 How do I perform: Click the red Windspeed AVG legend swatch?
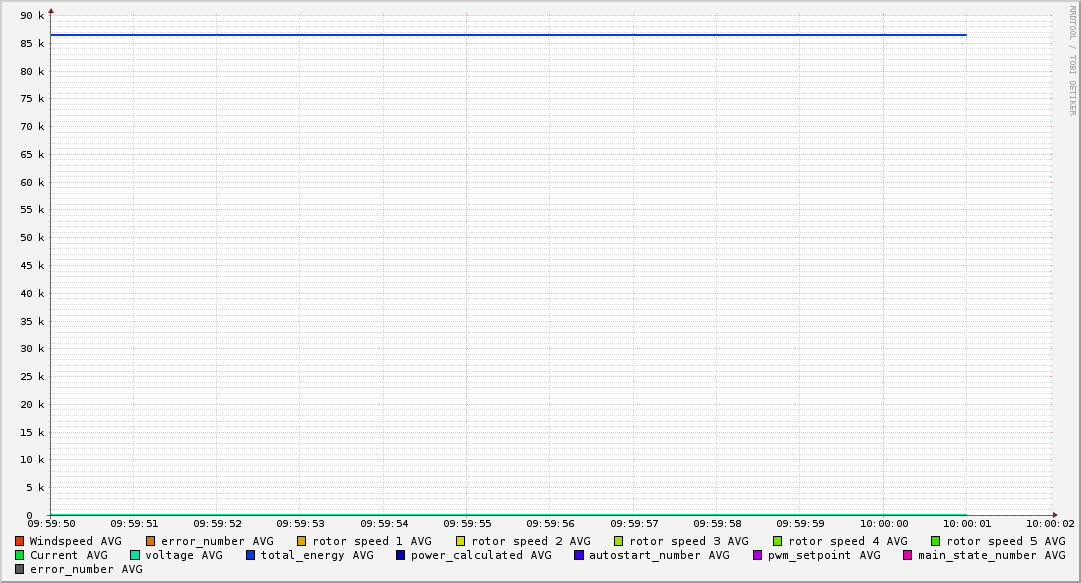pos(20,541)
